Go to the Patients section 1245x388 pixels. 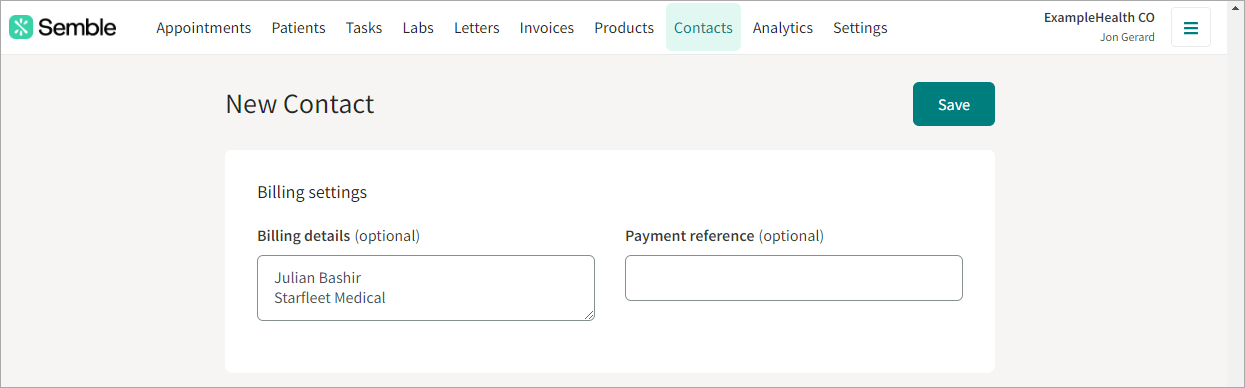click(x=299, y=28)
